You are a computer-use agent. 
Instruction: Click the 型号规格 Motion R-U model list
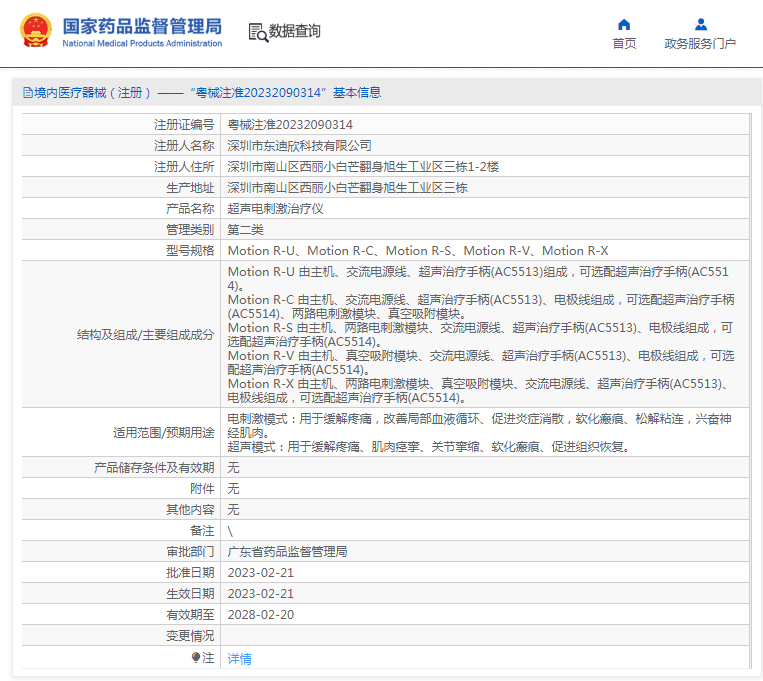[417, 251]
